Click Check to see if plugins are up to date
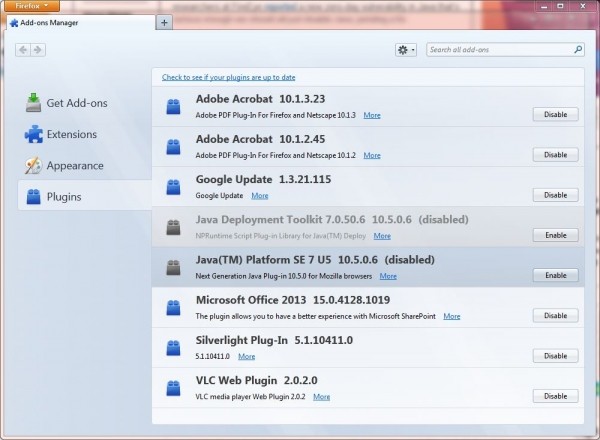 click(228, 77)
